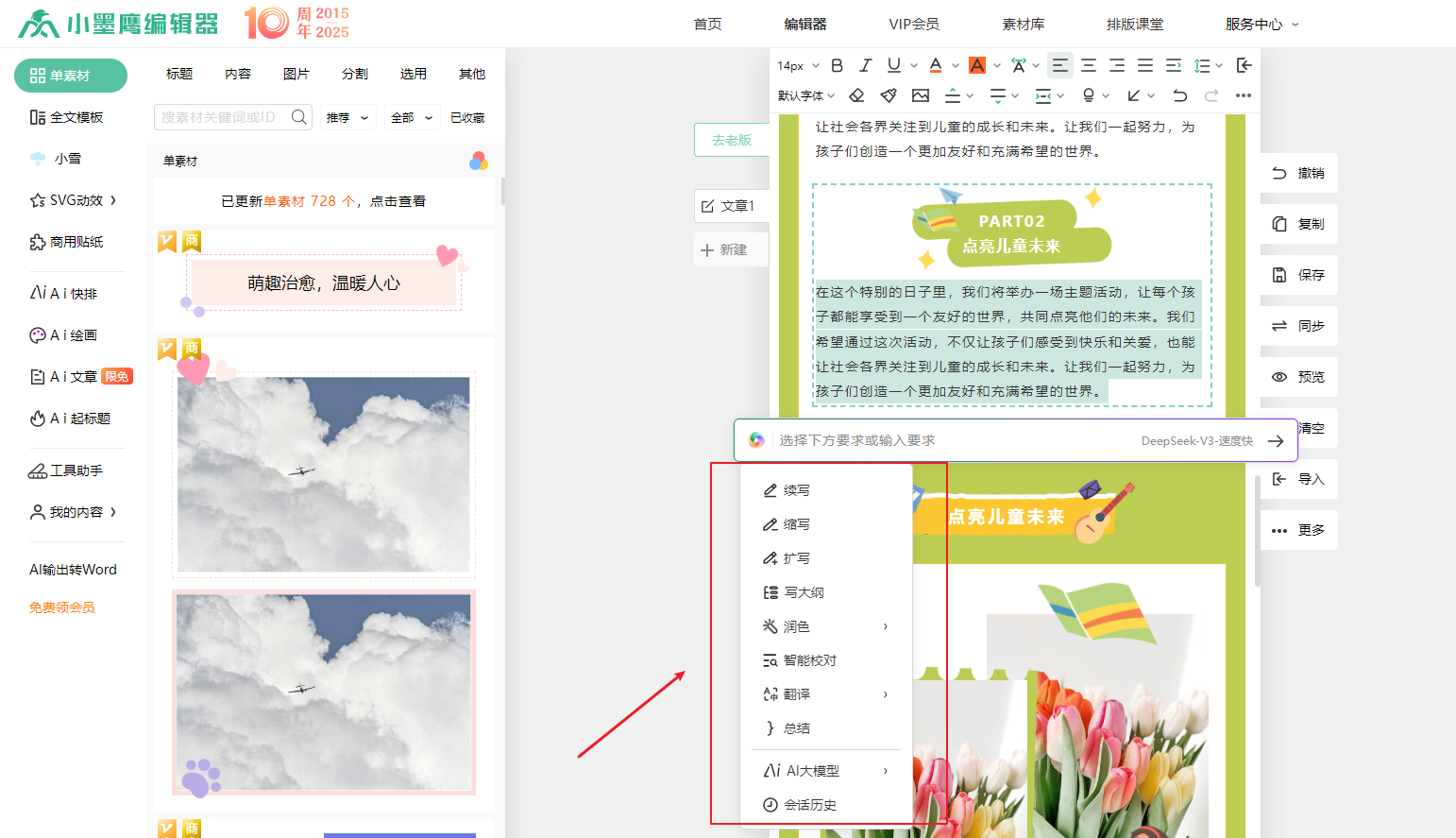Expand the background color dropdown arrow
This screenshot has height=838, width=1456.
(997, 66)
